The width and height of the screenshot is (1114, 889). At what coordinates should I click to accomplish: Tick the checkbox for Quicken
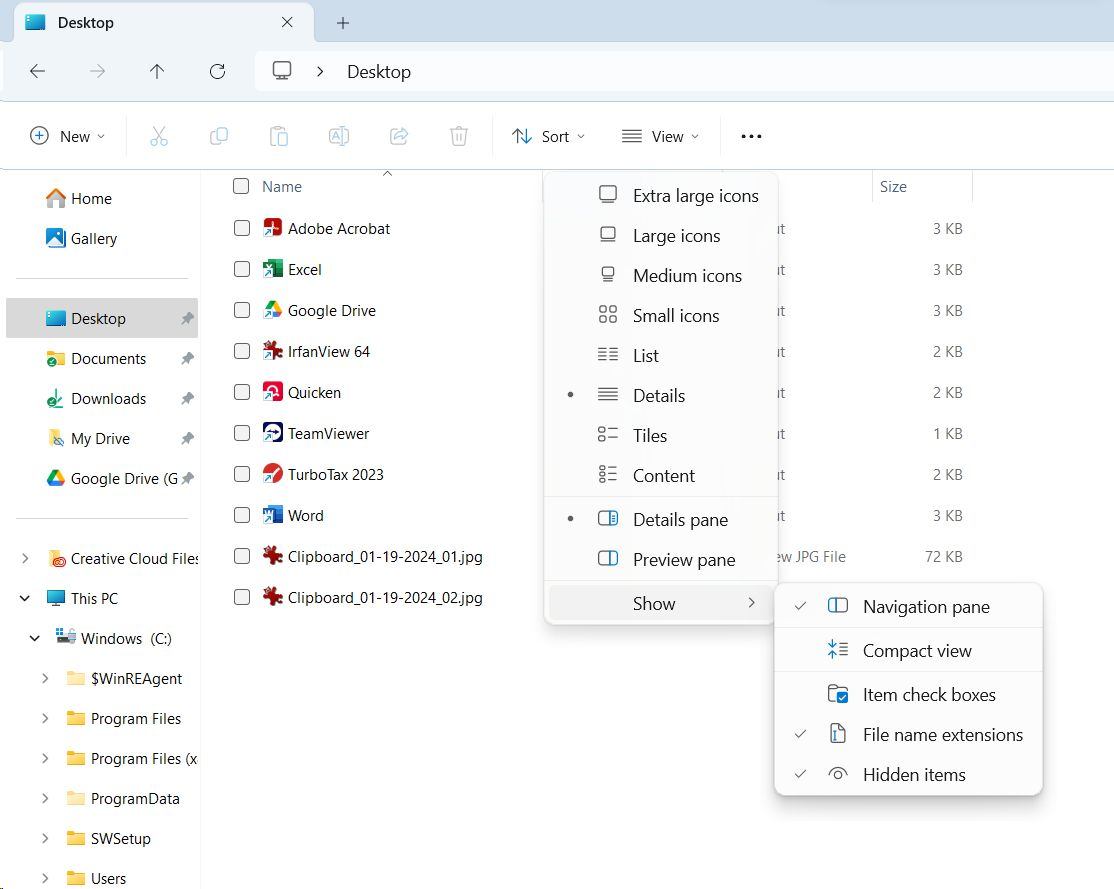pos(242,392)
